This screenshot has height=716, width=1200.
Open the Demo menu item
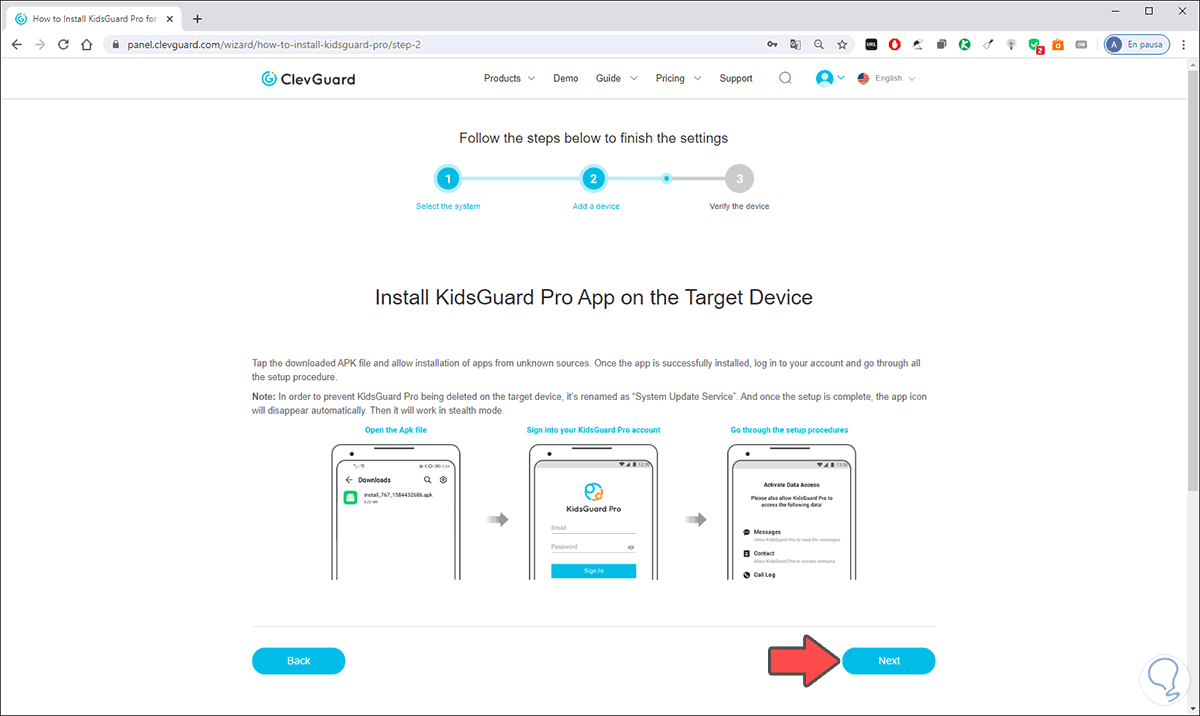point(566,78)
